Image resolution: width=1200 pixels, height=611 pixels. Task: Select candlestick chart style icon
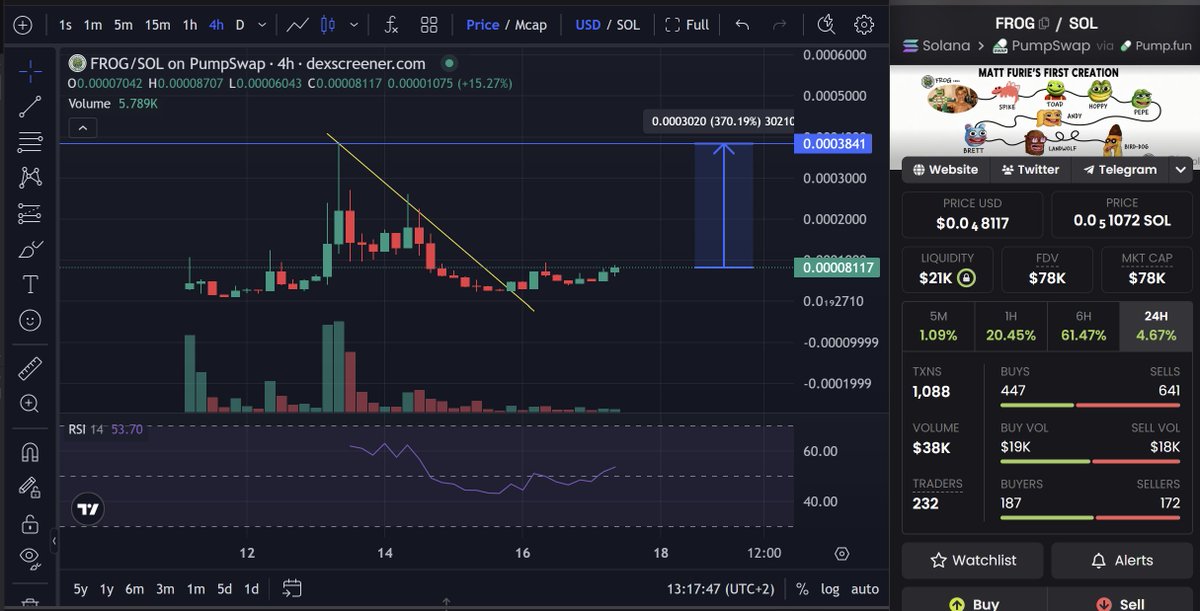pyautogui.click(x=326, y=25)
